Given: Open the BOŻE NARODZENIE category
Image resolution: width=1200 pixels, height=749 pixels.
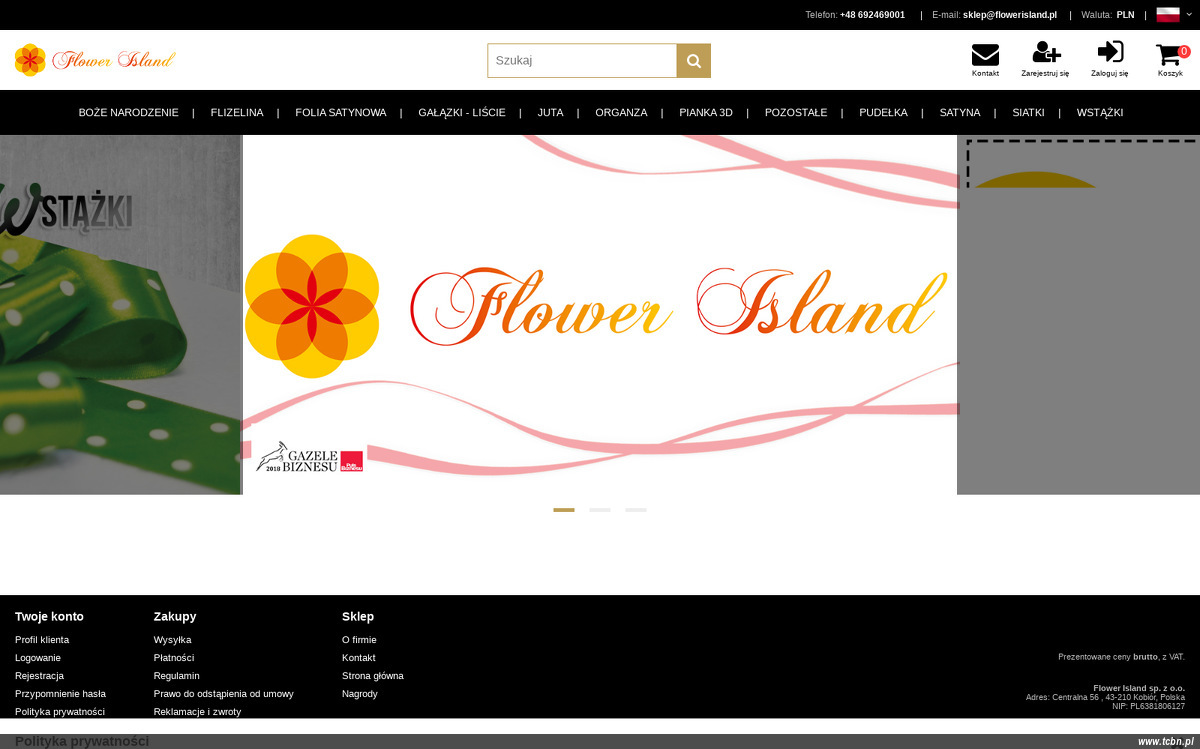Looking at the screenshot, I should 129,113.
